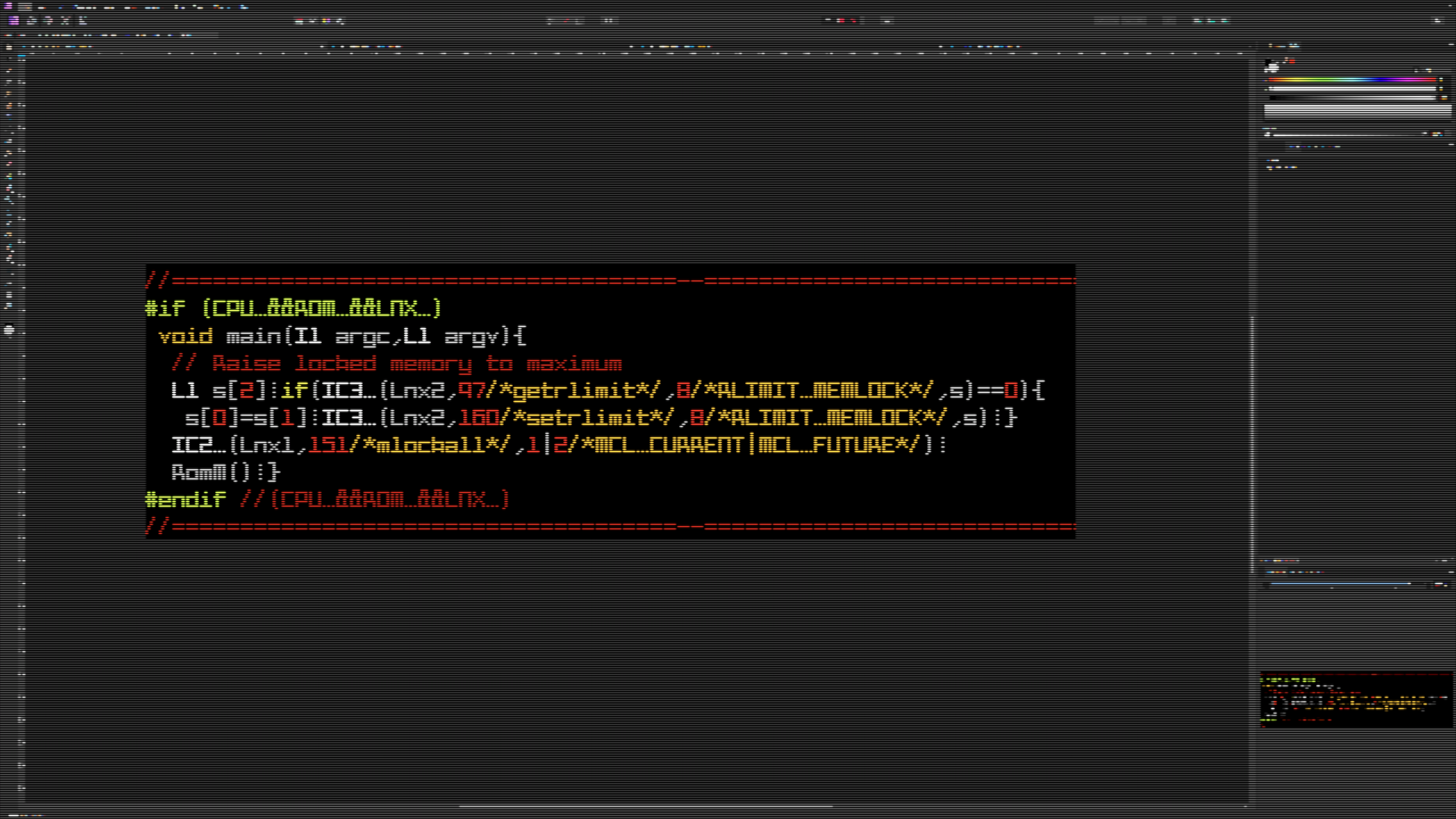Adjust the black-to-white lightness slider

point(1352,97)
